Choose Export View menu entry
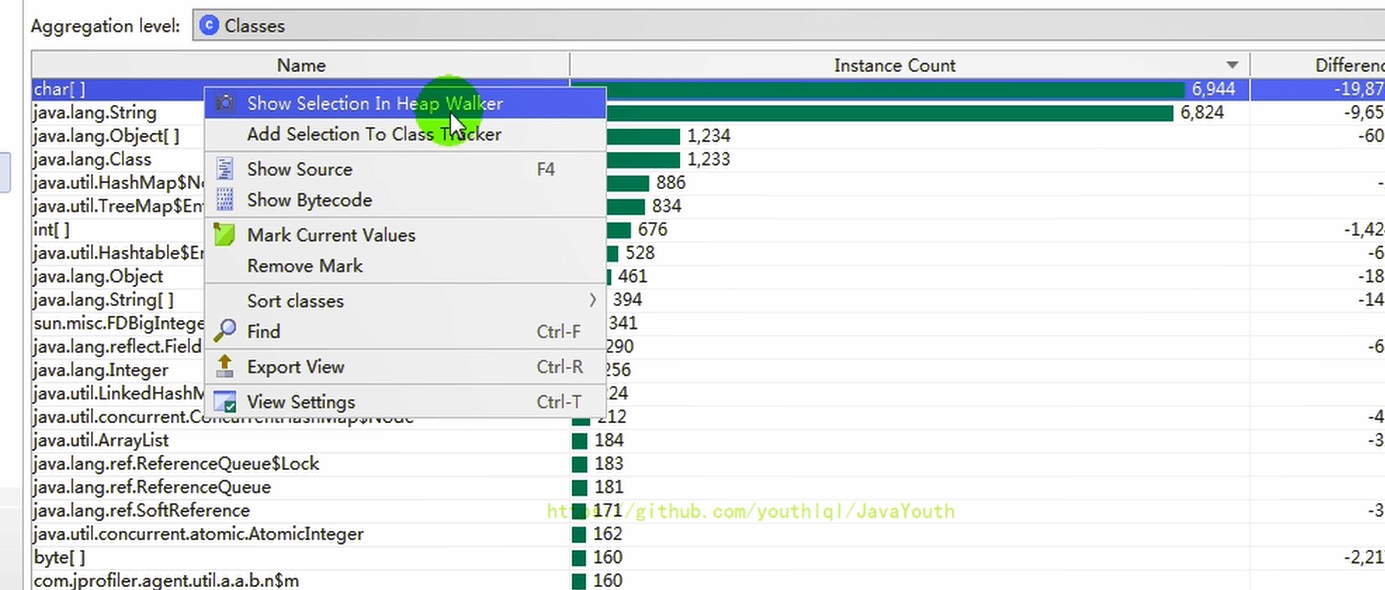This screenshot has width=1385, height=590. 405,367
